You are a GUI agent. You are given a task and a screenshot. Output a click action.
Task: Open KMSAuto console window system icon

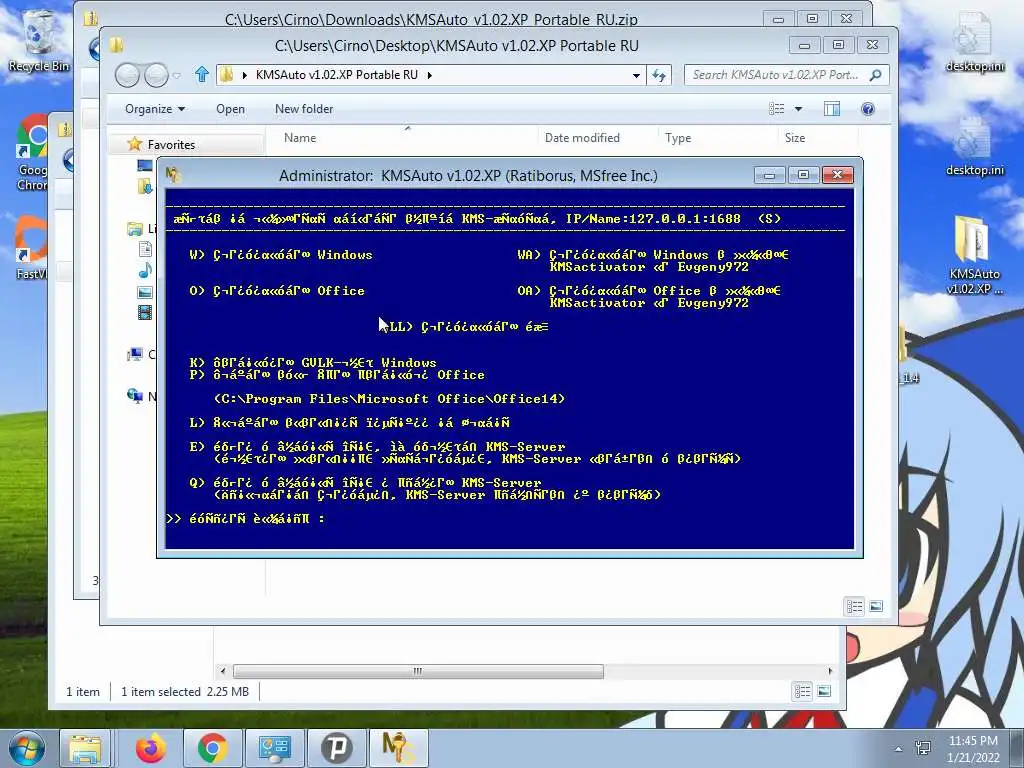click(x=173, y=175)
